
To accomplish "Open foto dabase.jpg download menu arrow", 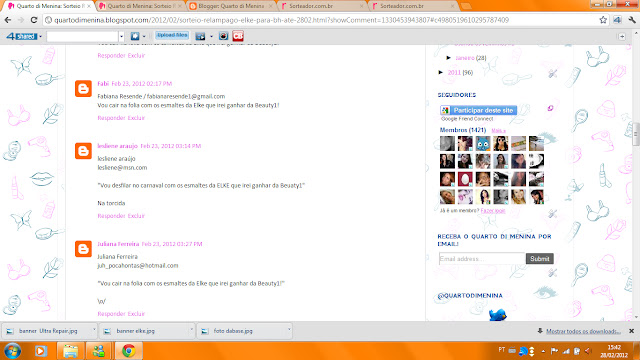I will pos(289,329).
